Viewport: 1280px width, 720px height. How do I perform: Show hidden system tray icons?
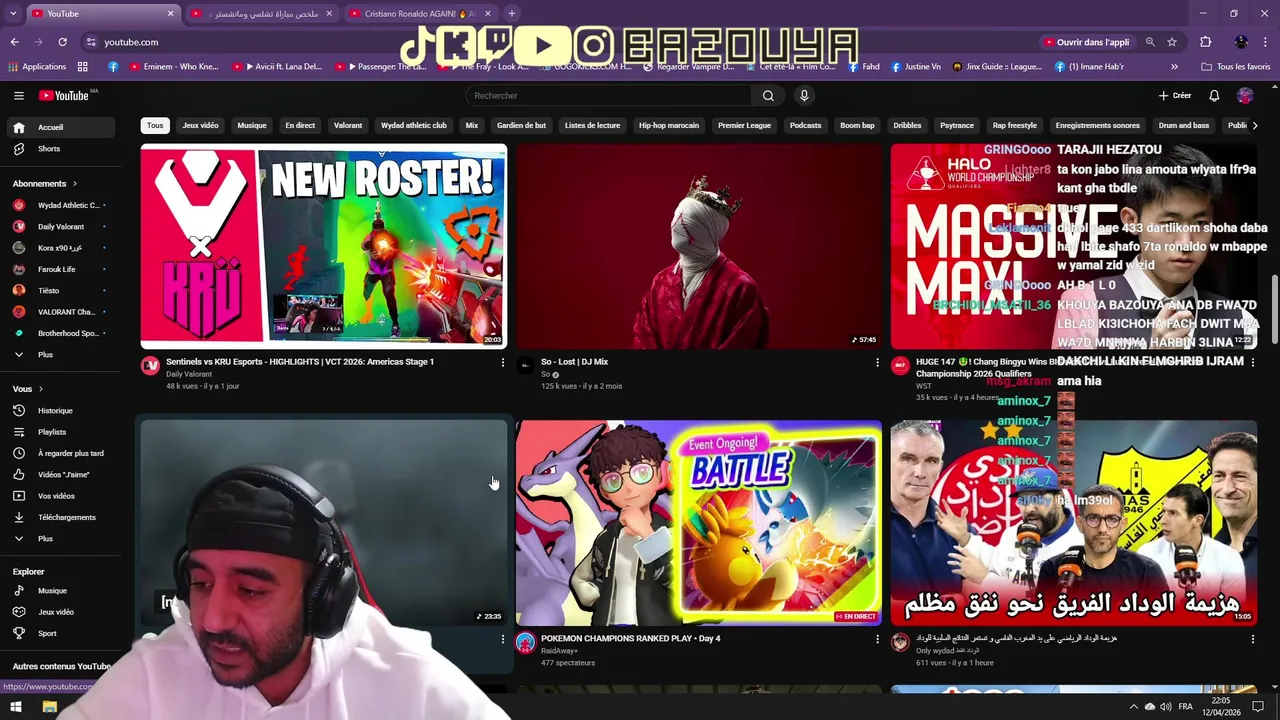(1134, 707)
